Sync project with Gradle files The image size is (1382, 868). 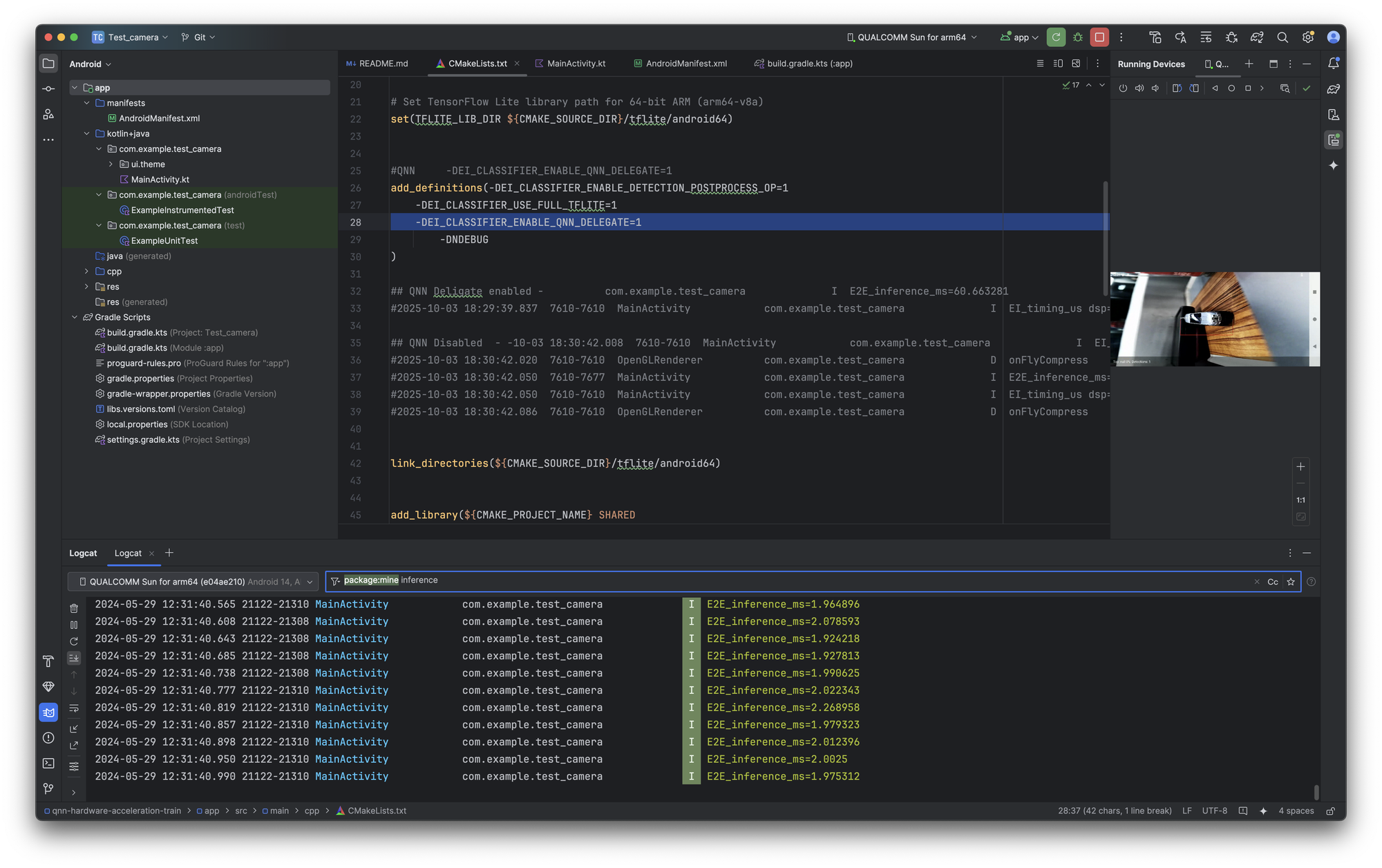(x=1257, y=37)
